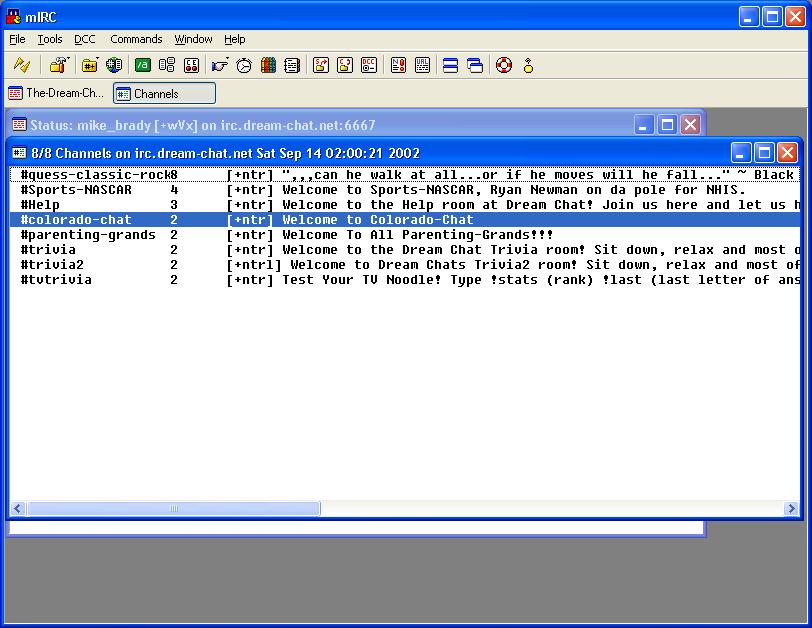Select the #tvtrivia channel row

click(405, 280)
